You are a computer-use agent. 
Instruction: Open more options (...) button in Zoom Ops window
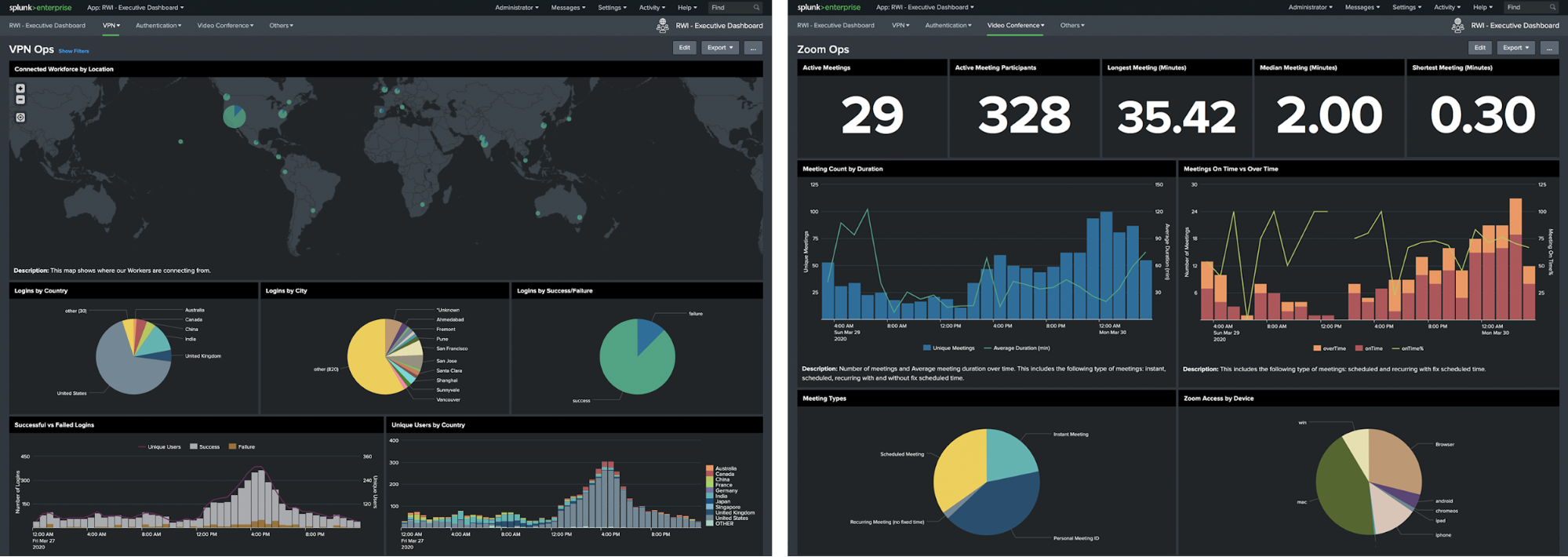(x=1549, y=48)
